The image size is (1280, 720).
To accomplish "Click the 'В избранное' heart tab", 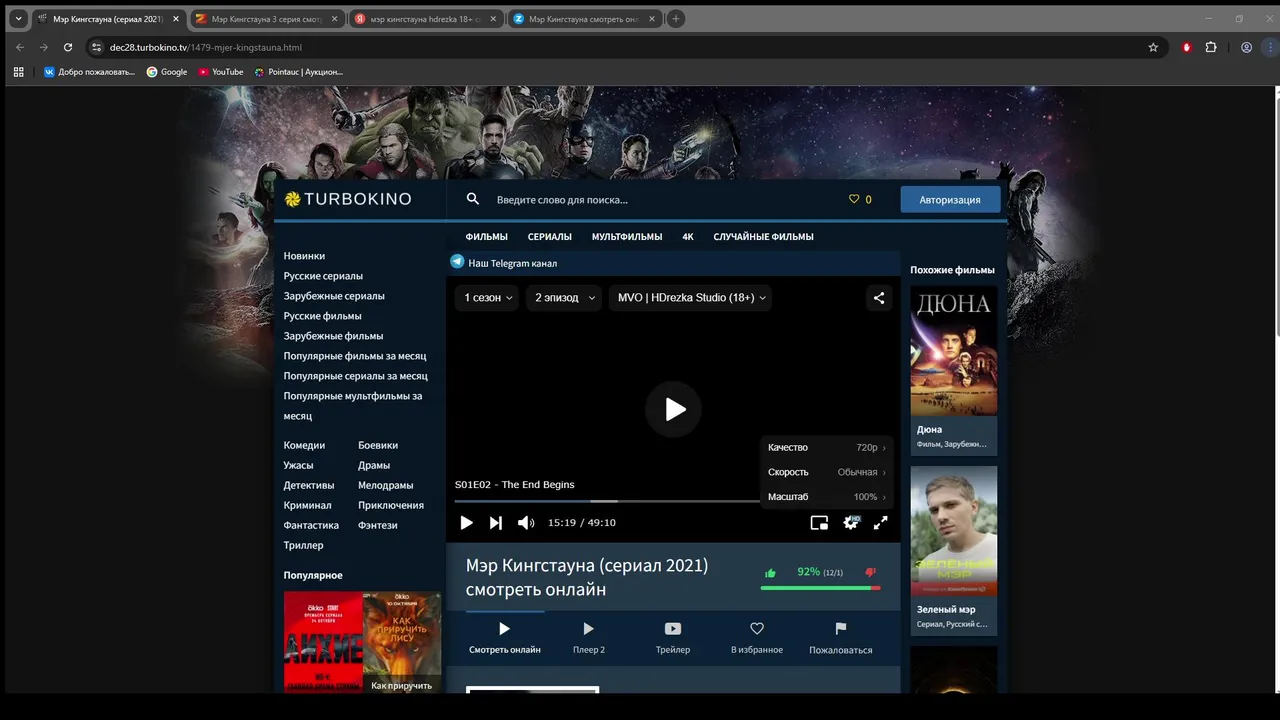I will pyautogui.click(x=757, y=638).
